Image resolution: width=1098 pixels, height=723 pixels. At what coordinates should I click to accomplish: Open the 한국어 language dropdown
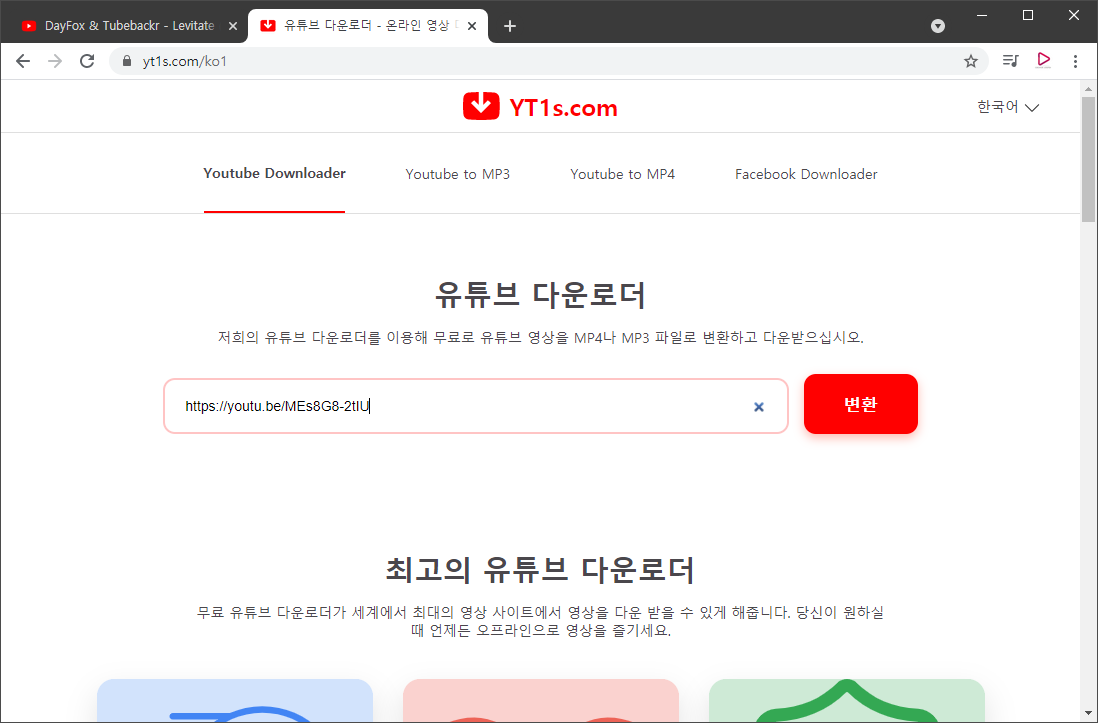pos(1008,107)
